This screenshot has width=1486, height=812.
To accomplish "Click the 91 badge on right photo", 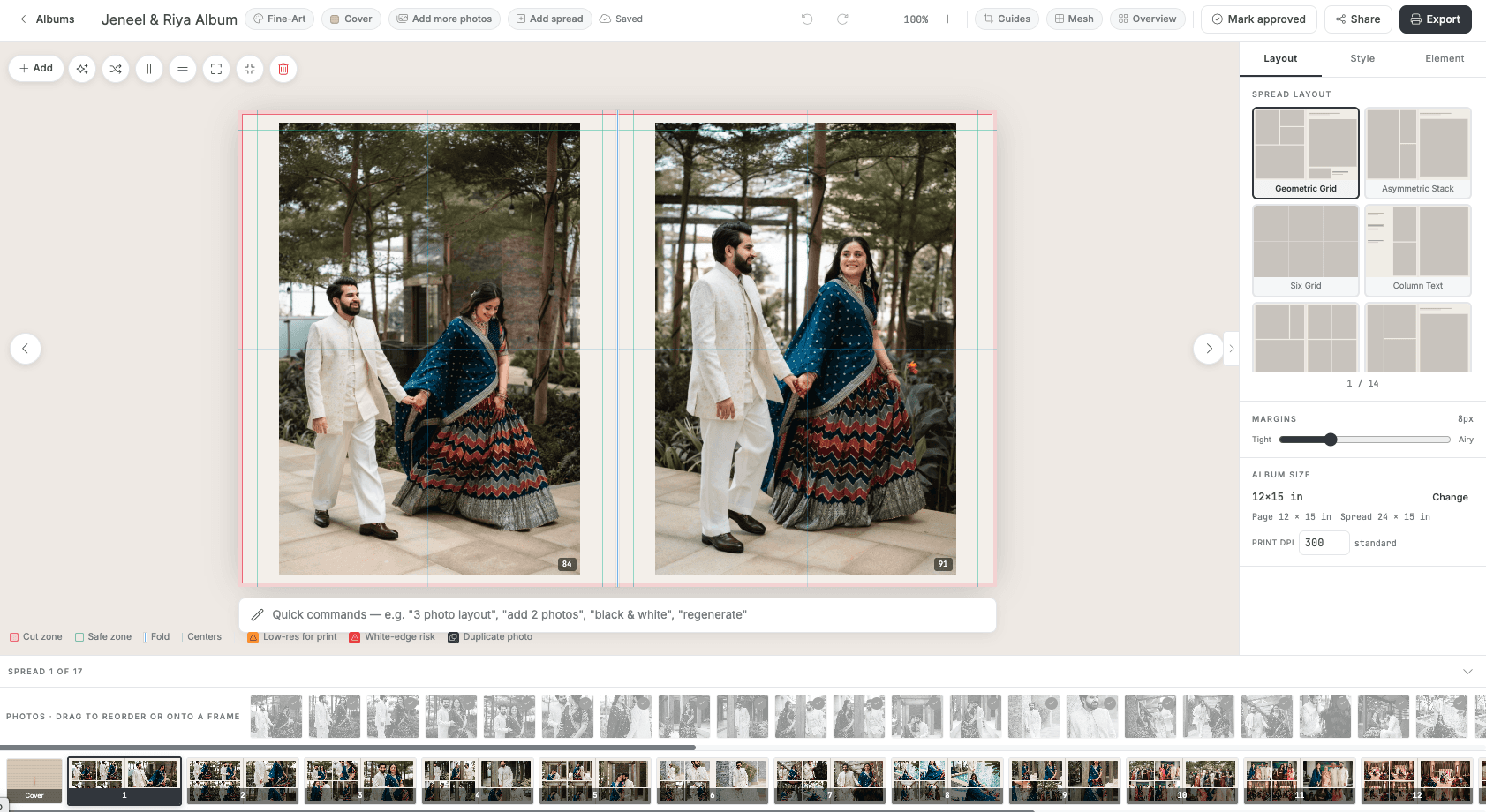I will tap(943, 564).
